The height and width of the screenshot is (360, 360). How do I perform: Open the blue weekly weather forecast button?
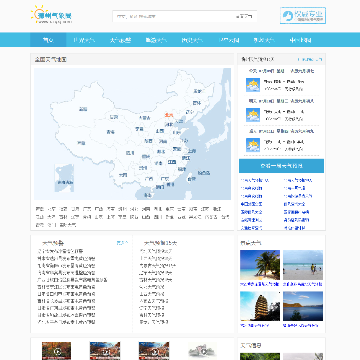point(281,166)
